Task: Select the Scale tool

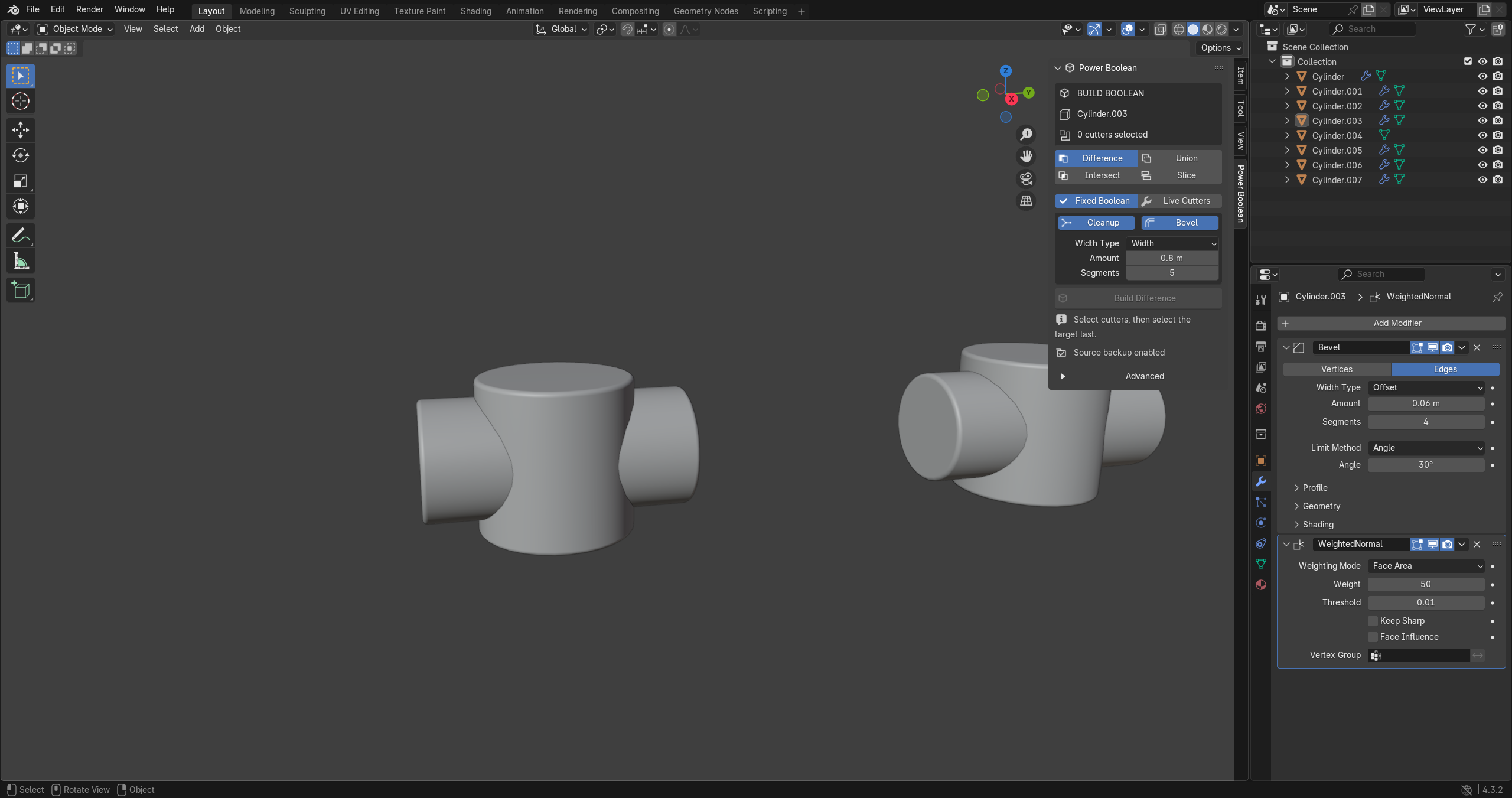Action: tap(21, 181)
